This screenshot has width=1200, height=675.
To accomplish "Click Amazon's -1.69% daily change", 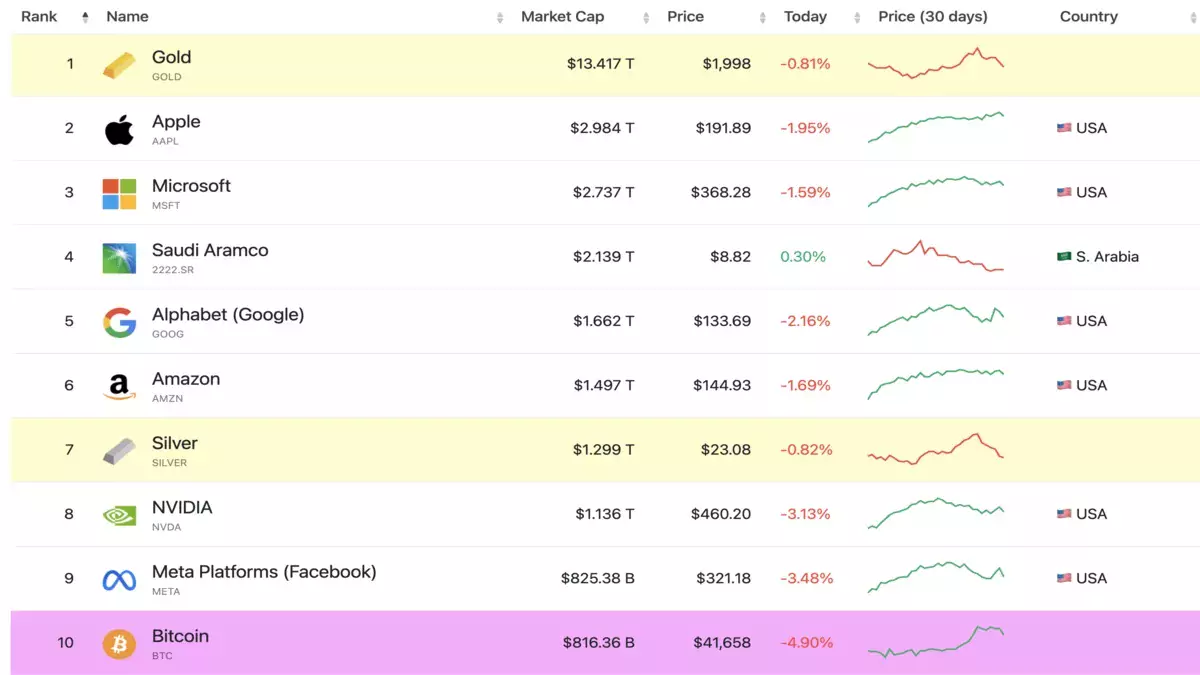I will 806,385.
